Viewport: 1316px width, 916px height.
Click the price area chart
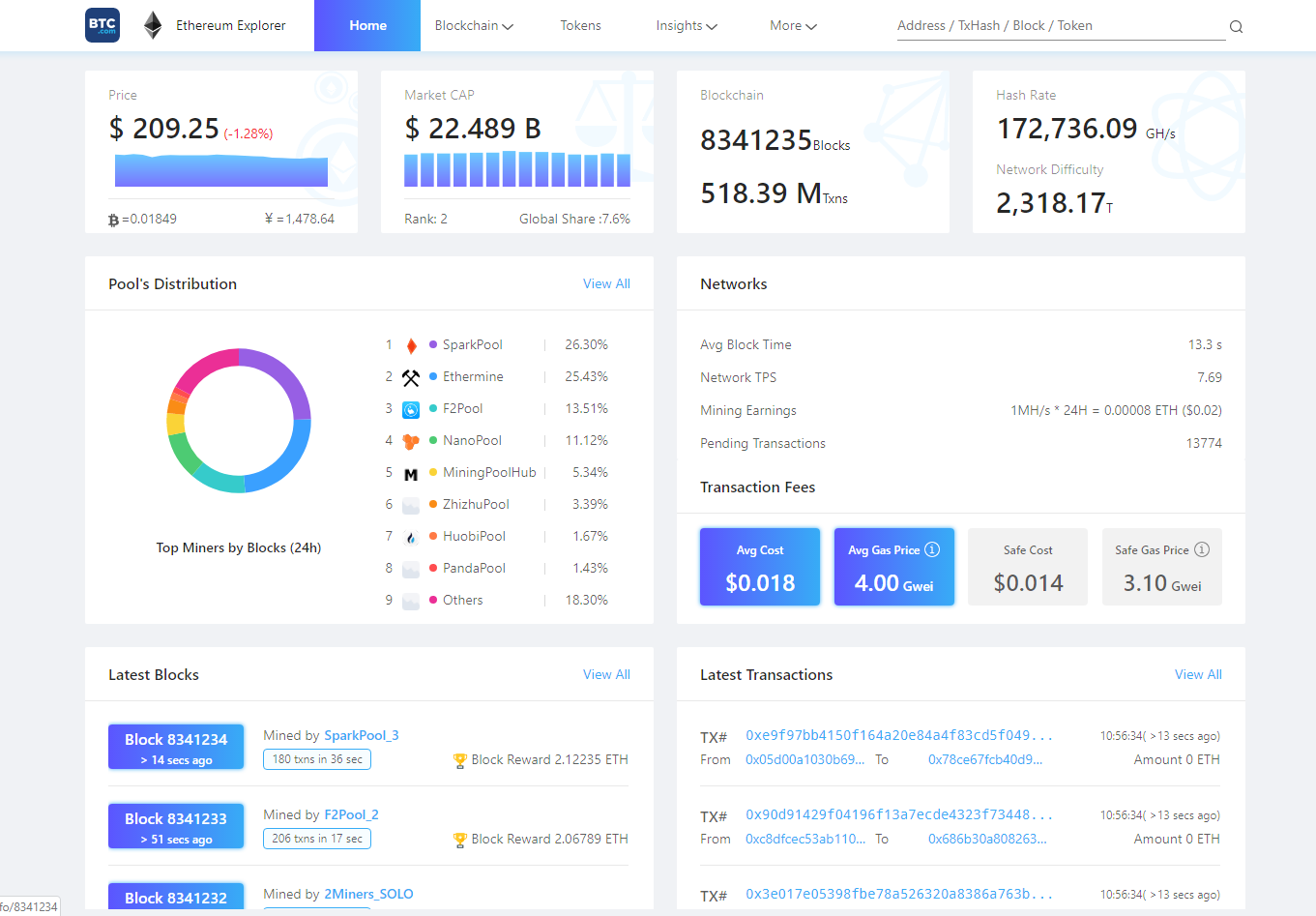tap(221, 171)
